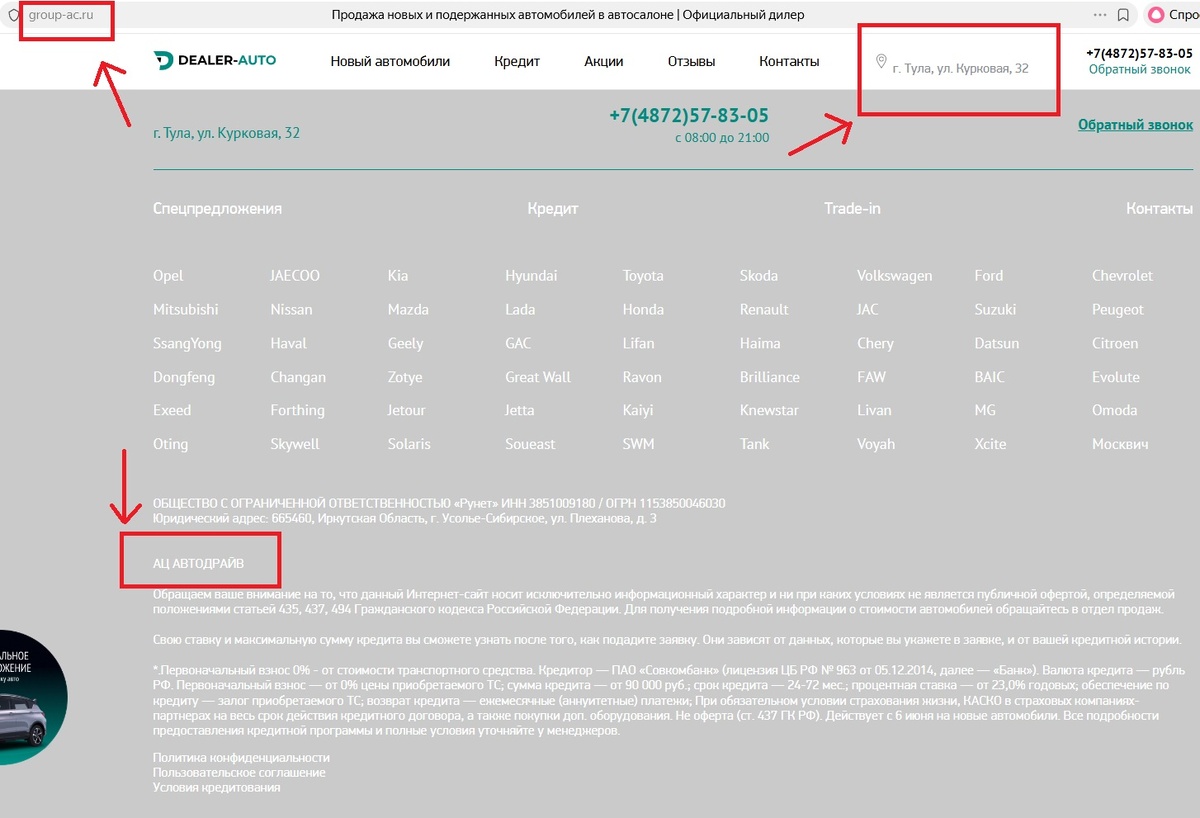
Task: Click the underlined Обратный звонок link in footer
Action: coord(1136,125)
